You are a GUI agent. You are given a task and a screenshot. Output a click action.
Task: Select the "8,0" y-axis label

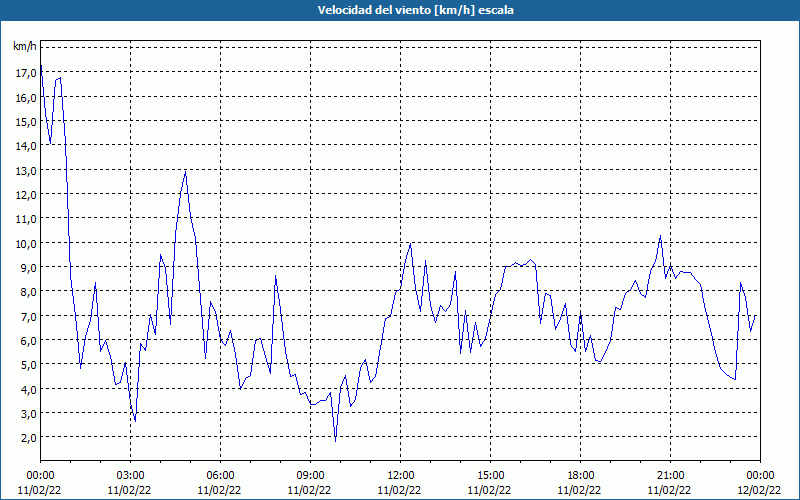(x=29, y=292)
